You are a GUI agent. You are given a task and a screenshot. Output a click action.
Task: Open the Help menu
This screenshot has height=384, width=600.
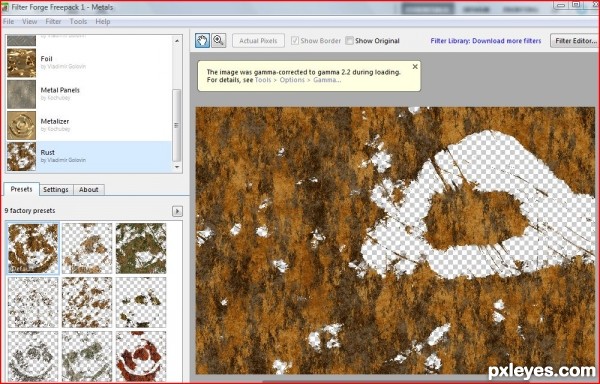pyautogui.click(x=103, y=22)
